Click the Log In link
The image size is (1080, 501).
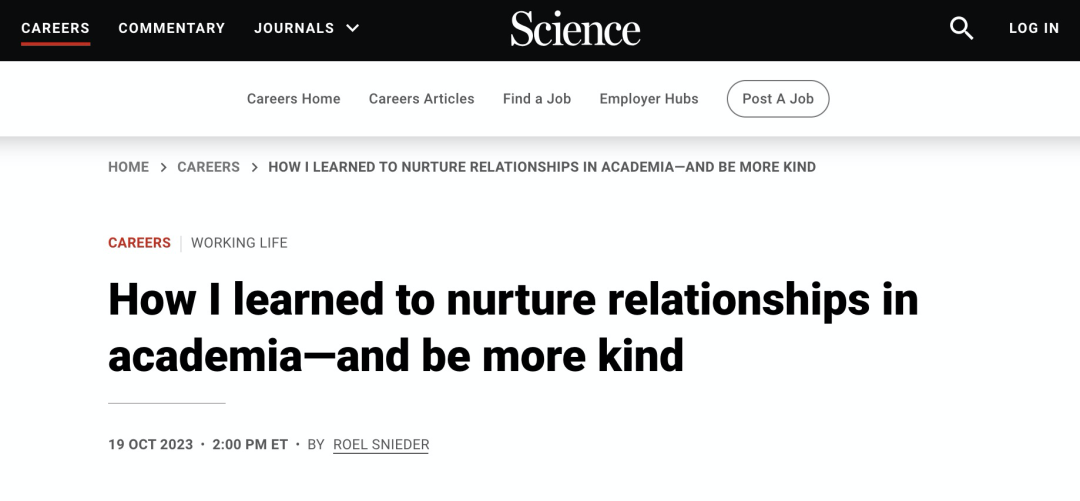pos(1034,28)
